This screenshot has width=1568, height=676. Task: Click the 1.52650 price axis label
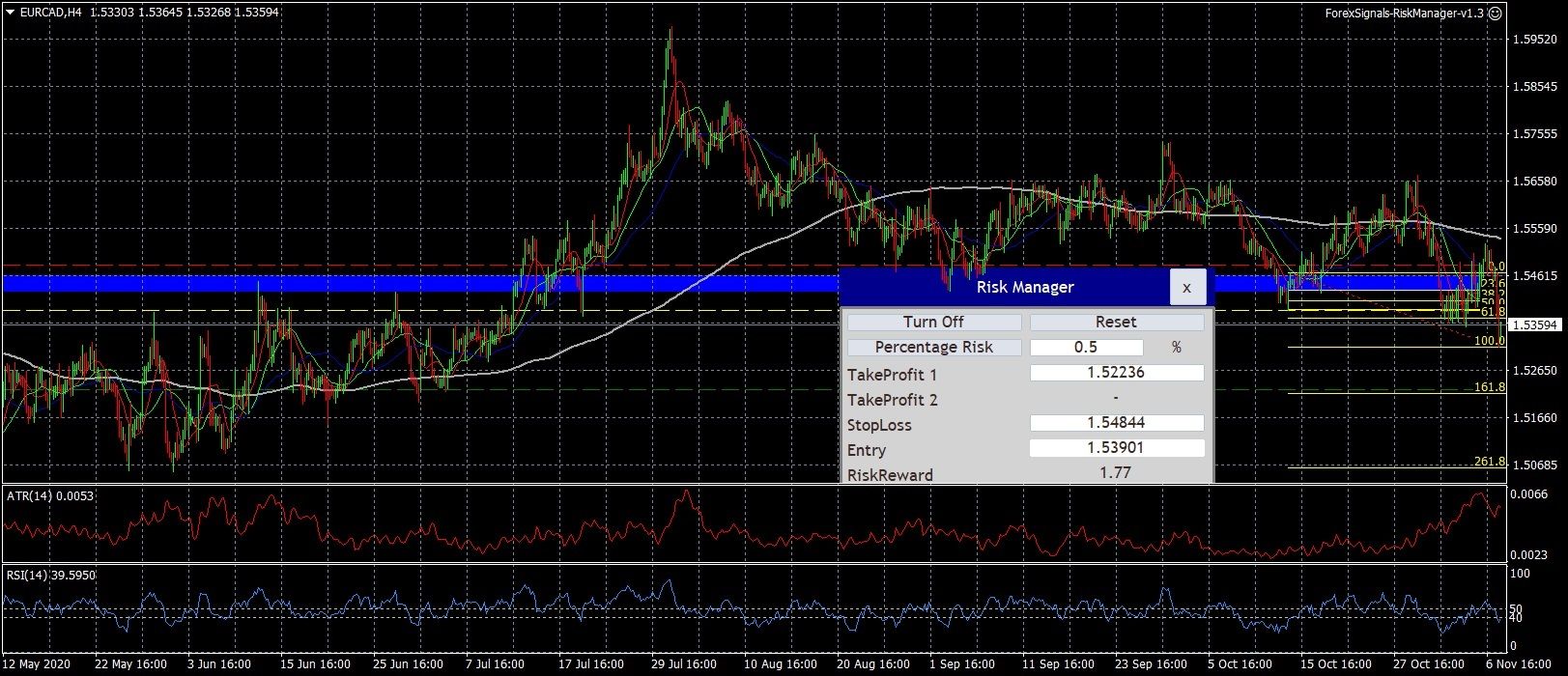point(1536,371)
